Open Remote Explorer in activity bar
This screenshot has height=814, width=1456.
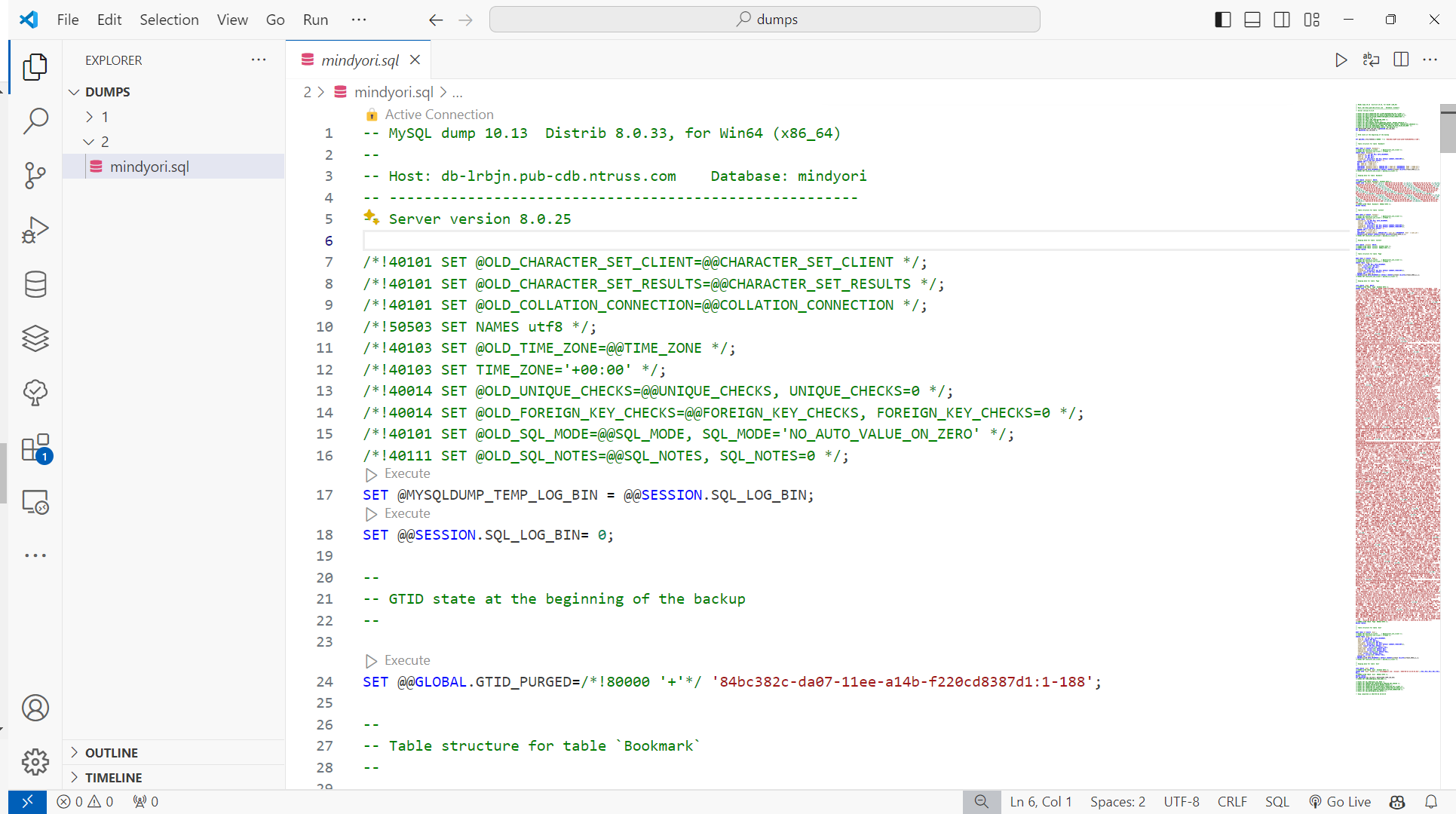(35, 502)
